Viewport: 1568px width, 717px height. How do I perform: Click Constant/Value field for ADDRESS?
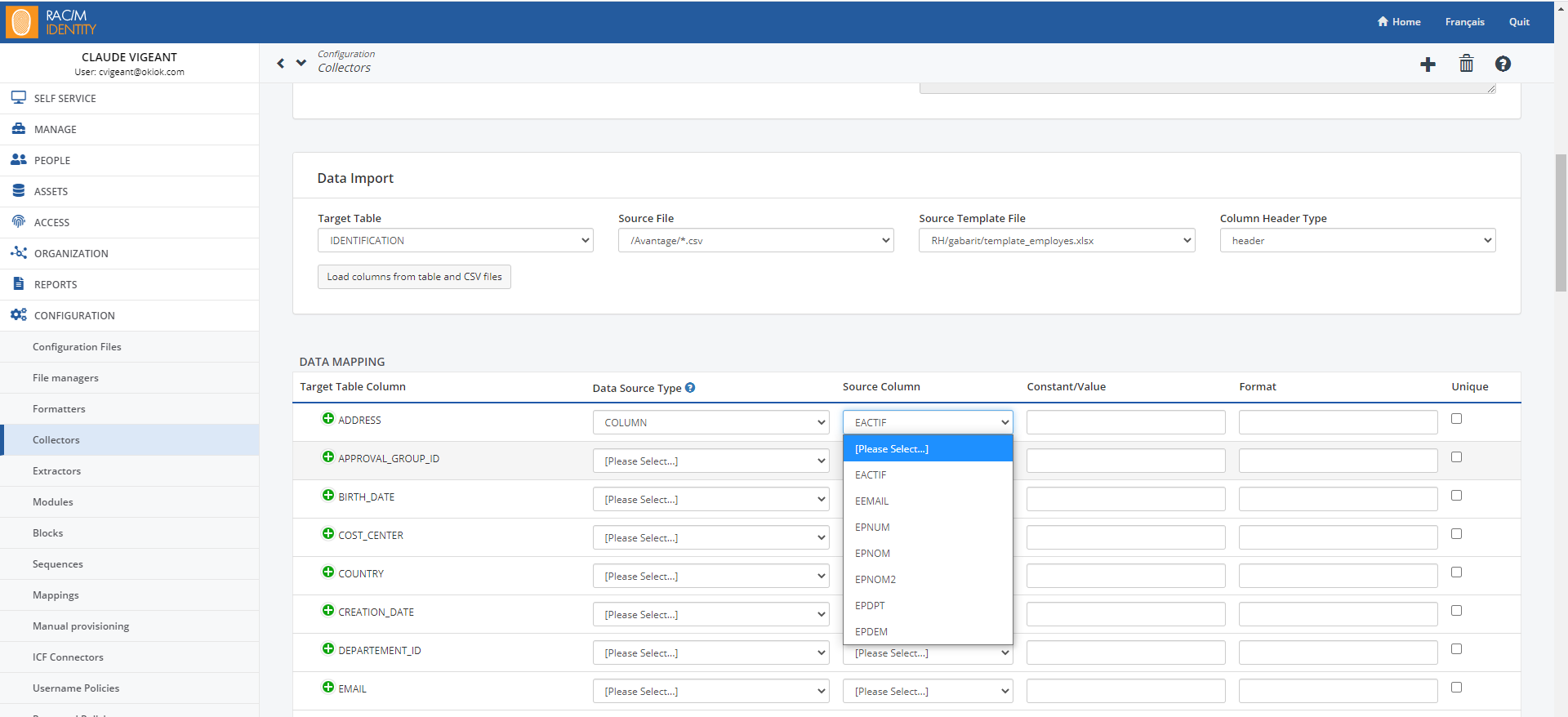pyautogui.click(x=1126, y=422)
